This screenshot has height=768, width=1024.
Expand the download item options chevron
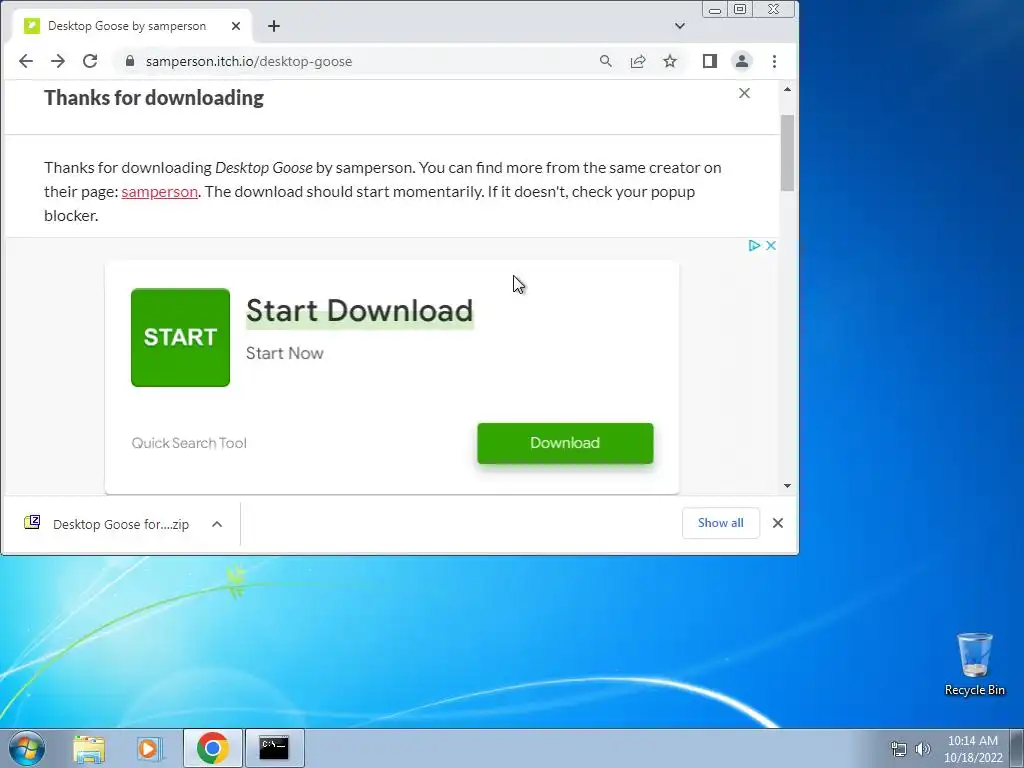pyautogui.click(x=217, y=524)
